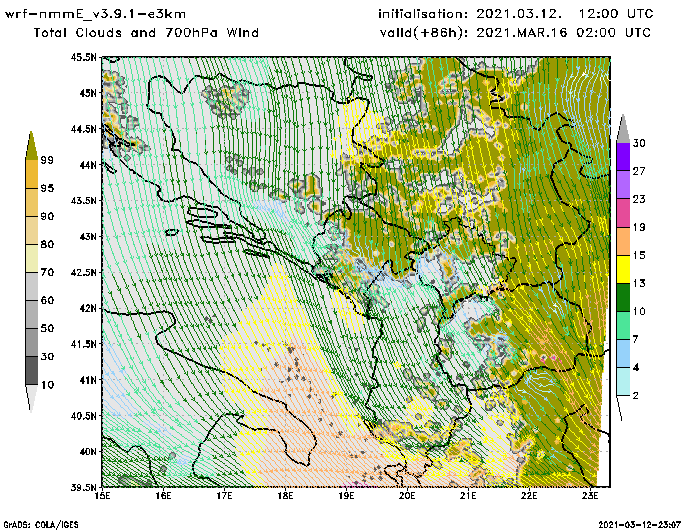Click the gray above-30 wind legend arrow
The height and width of the screenshot is (530, 700).
[x=623, y=129]
